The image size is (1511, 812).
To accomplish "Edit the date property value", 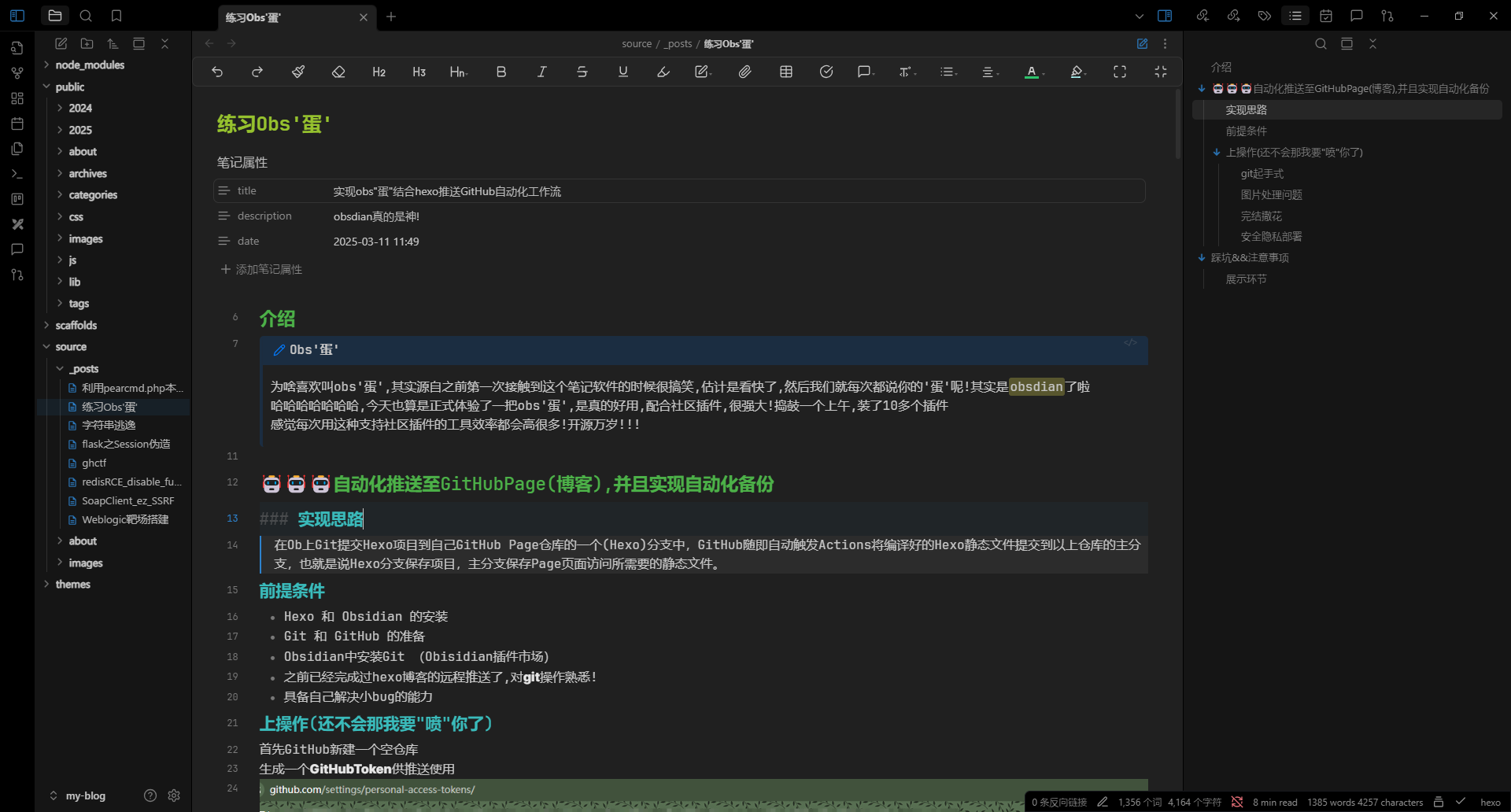I will (376, 242).
